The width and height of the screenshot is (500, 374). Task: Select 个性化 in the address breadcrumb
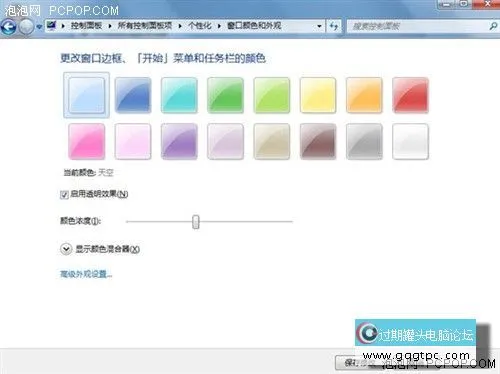(200, 26)
